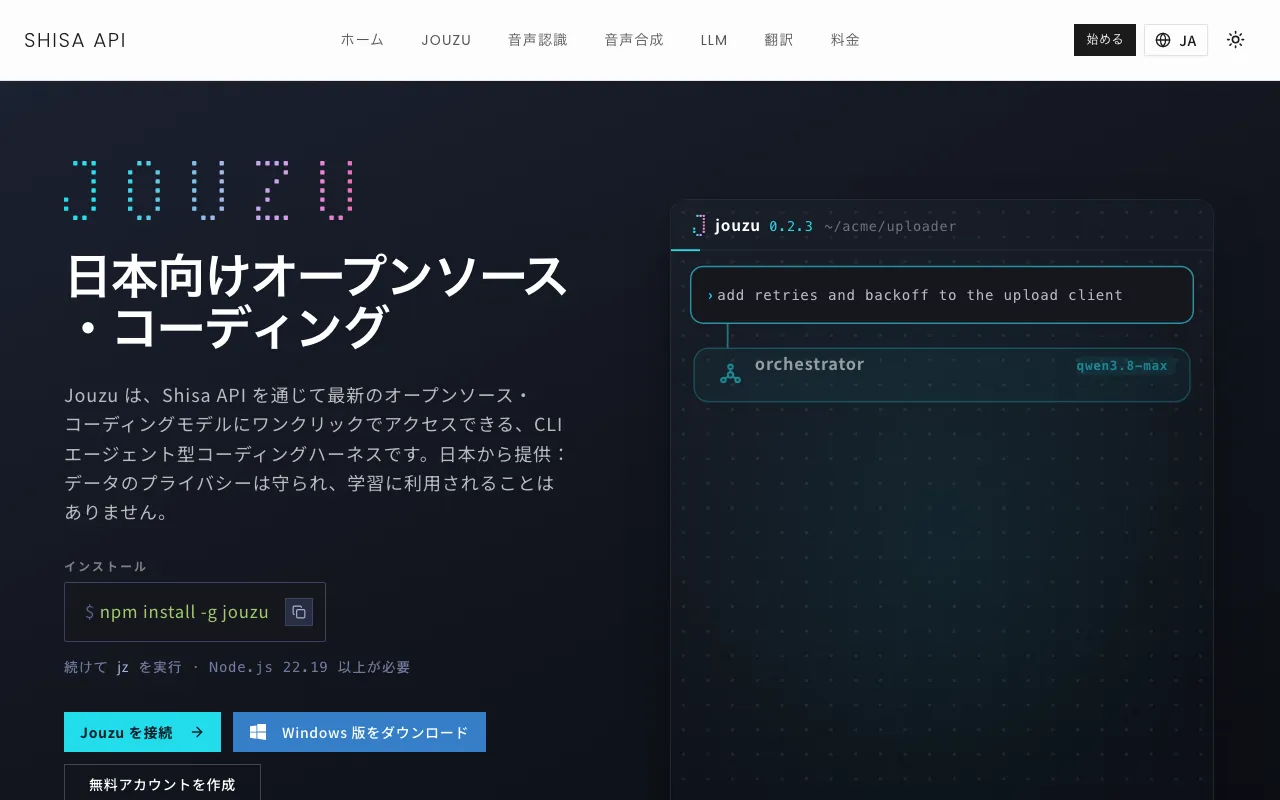Click the orchestrator node icon
Image resolution: width=1280 pixels, height=800 pixels.
pyautogui.click(x=730, y=374)
